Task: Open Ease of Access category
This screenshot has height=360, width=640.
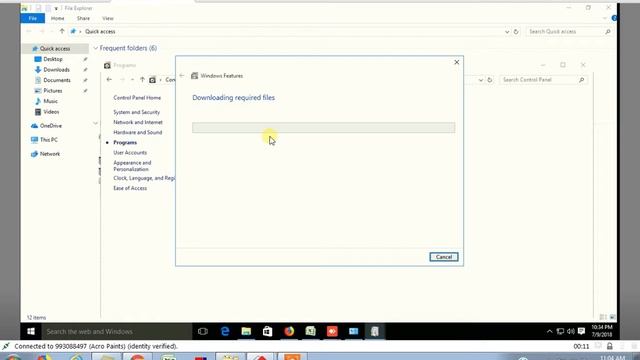Action: (130, 188)
